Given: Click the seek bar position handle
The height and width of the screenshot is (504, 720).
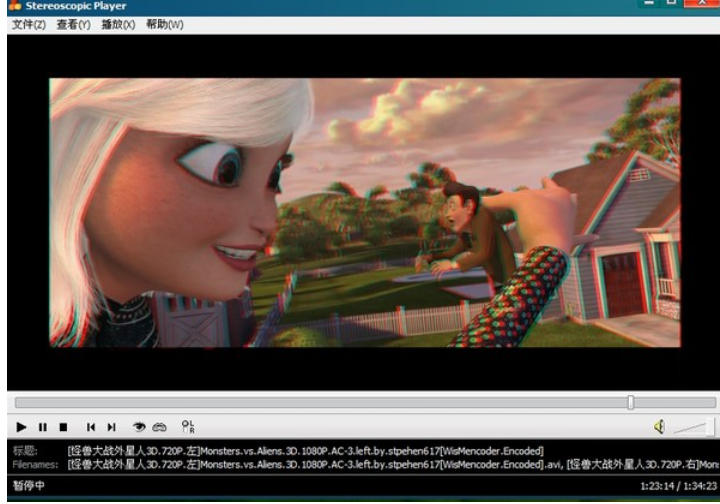Looking at the screenshot, I should tap(630, 402).
